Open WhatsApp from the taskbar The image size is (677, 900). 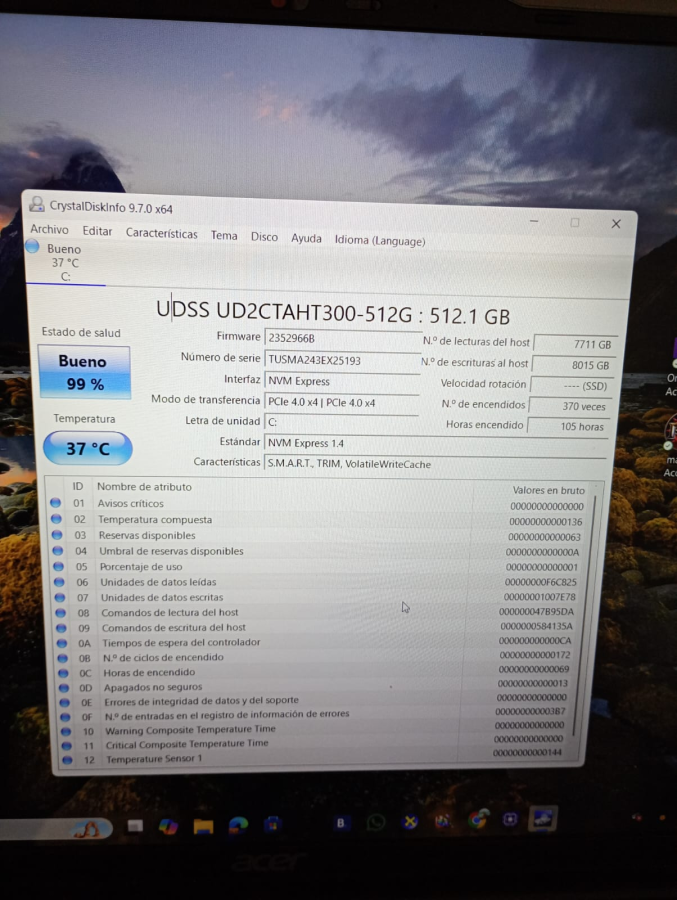click(x=376, y=823)
